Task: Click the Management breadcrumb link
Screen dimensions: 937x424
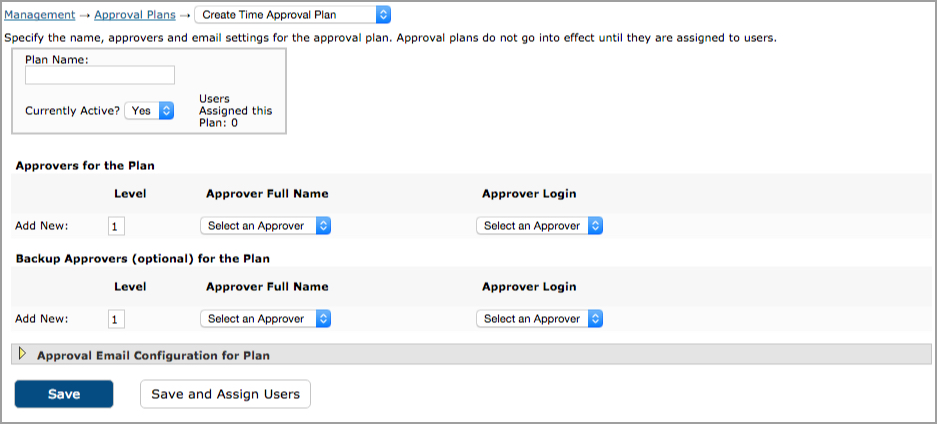Action: pyautogui.click(x=40, y=15)
